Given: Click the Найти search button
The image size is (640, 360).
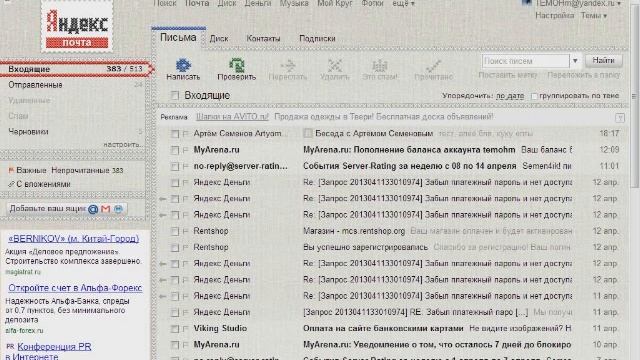Looking at the screenshot, I should pyautogui.click(x=604, y=60).
